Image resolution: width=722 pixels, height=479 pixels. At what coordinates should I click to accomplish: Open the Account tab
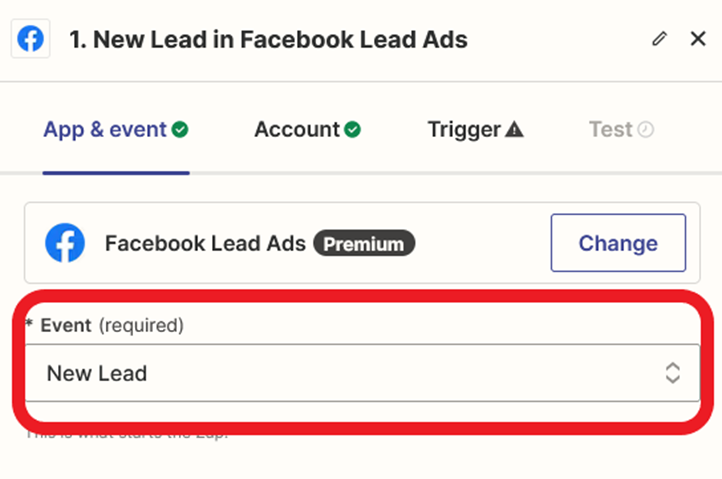(297, 130)
